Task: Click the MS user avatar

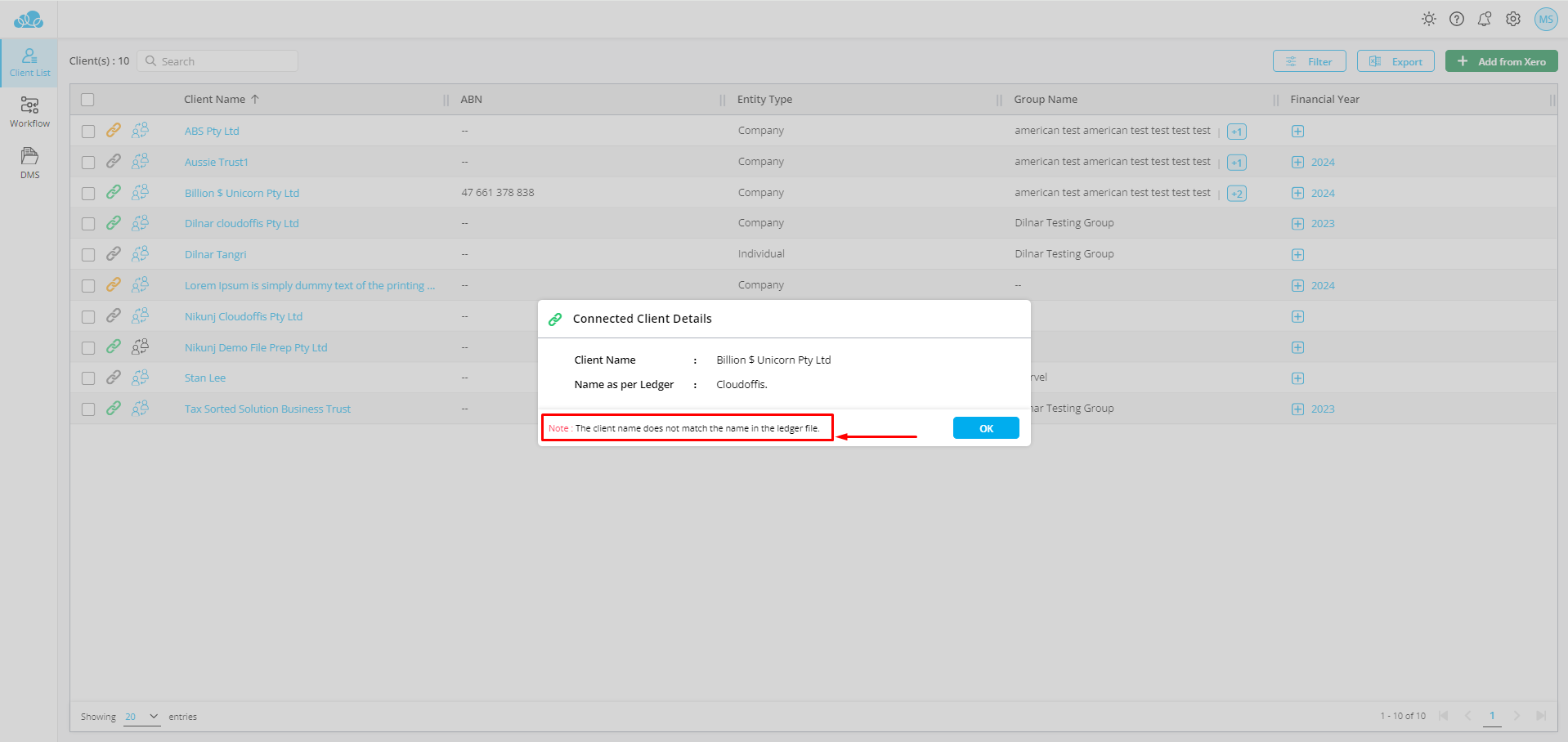Action: [x=1545, y=20]
